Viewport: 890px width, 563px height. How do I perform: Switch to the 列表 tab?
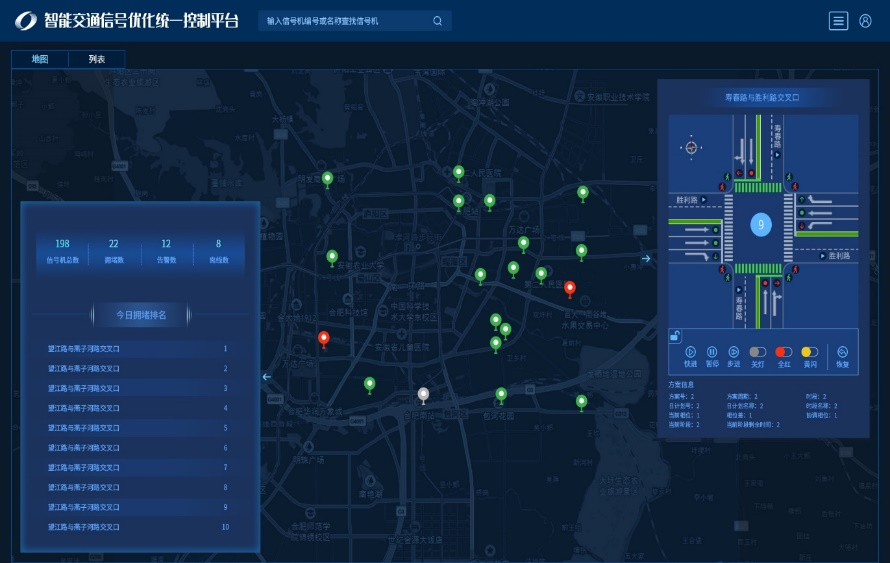tap(97, 59)
